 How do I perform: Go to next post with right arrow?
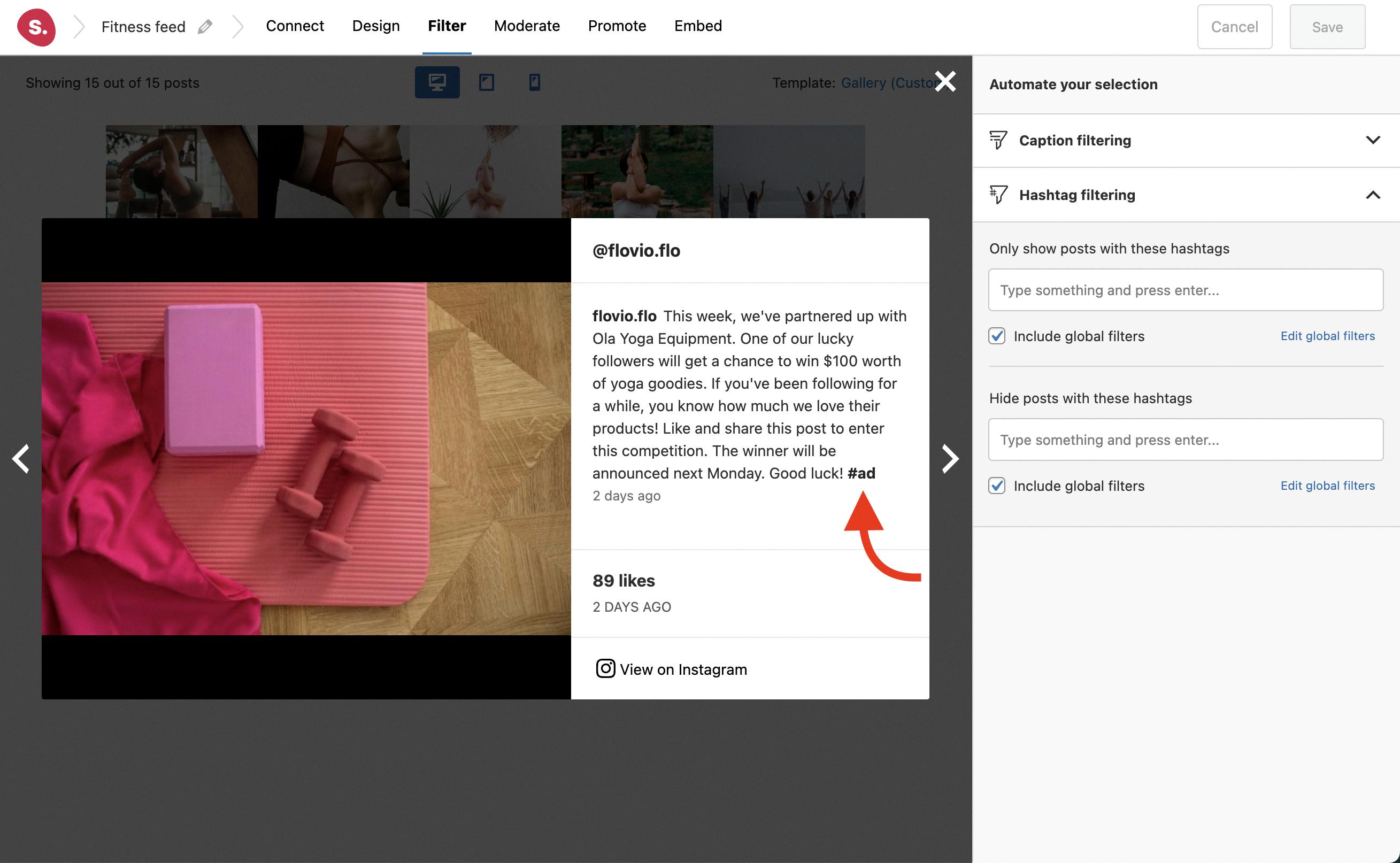click(950, 458)
